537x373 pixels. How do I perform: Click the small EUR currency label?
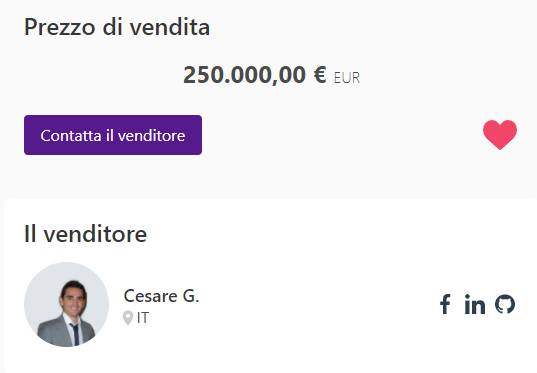pyautogui.click(x=347, y=78)
